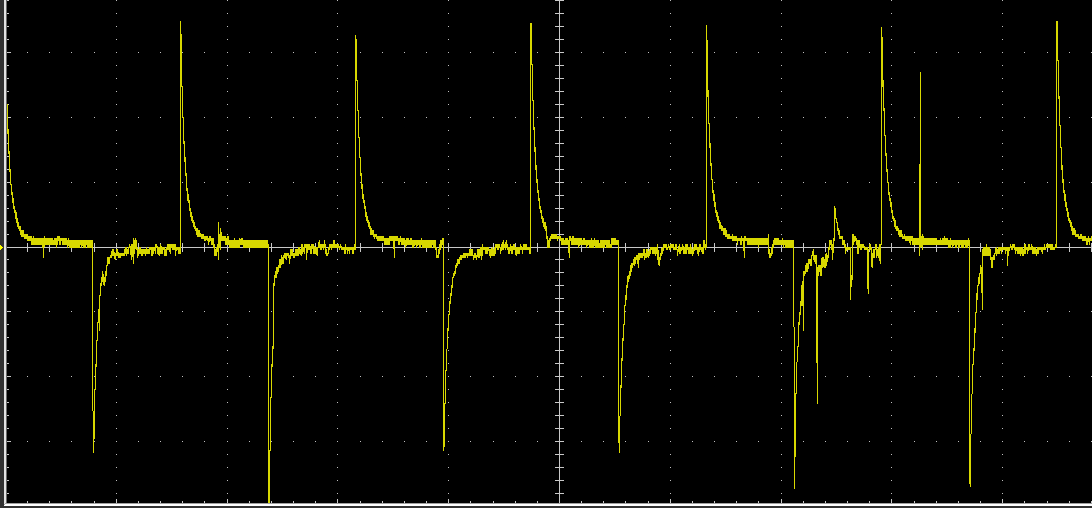
Task: Click the small glitch after first positive decay
Action: (x=219, y=240)
